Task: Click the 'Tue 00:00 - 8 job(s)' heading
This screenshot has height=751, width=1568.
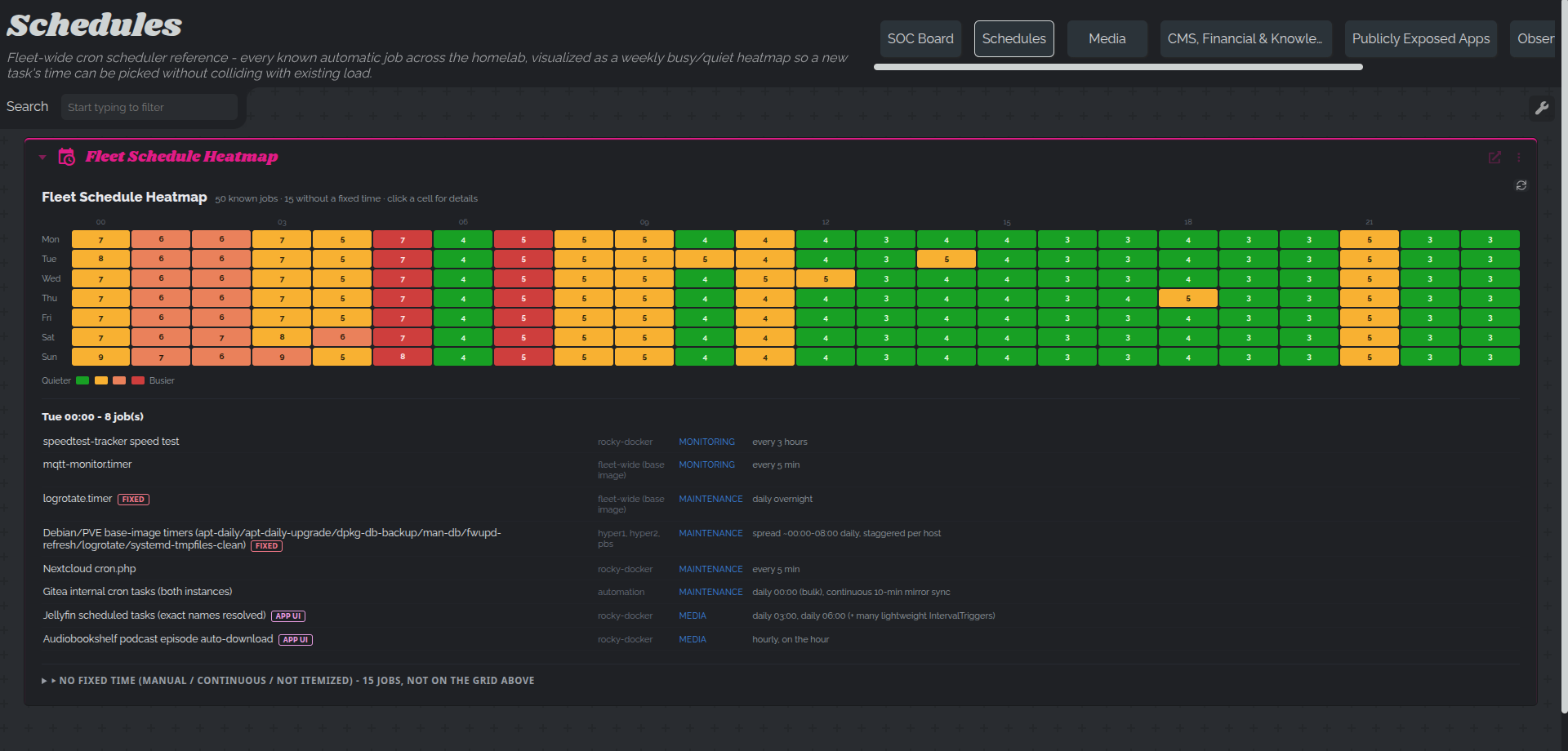Action: [93, 416]
